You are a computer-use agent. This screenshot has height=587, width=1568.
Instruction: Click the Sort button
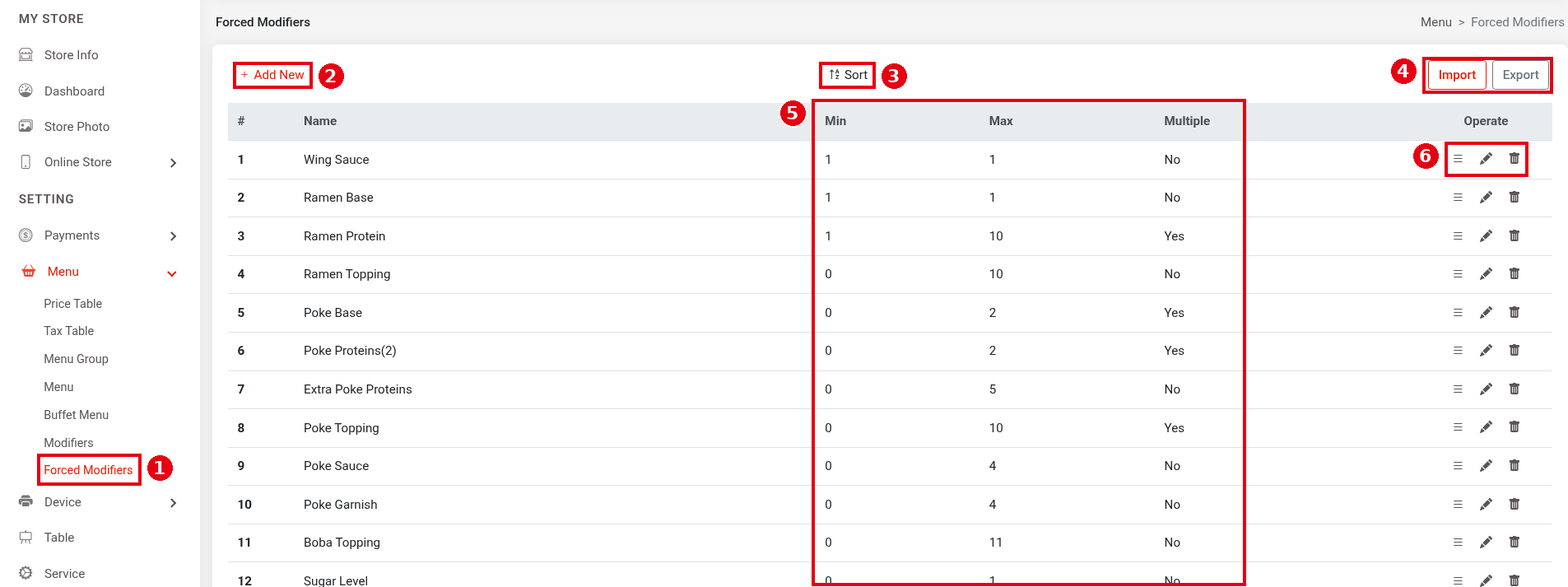(x=848, y=75)
